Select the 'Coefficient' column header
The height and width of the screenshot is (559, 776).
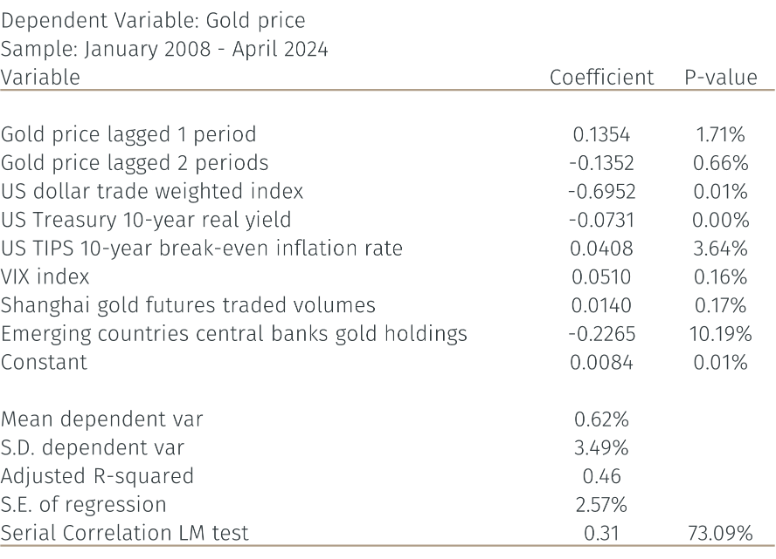(601, 77)
